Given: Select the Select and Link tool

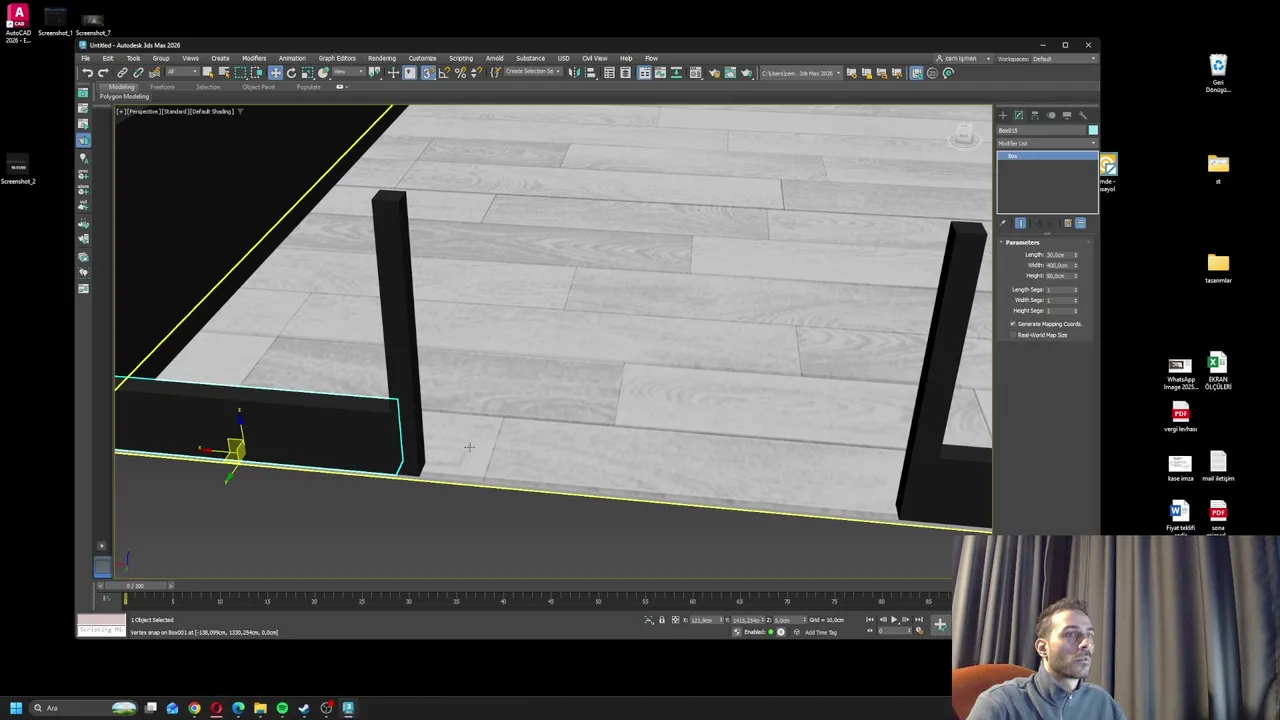Looking at the screenshot, I should point(122,72).
